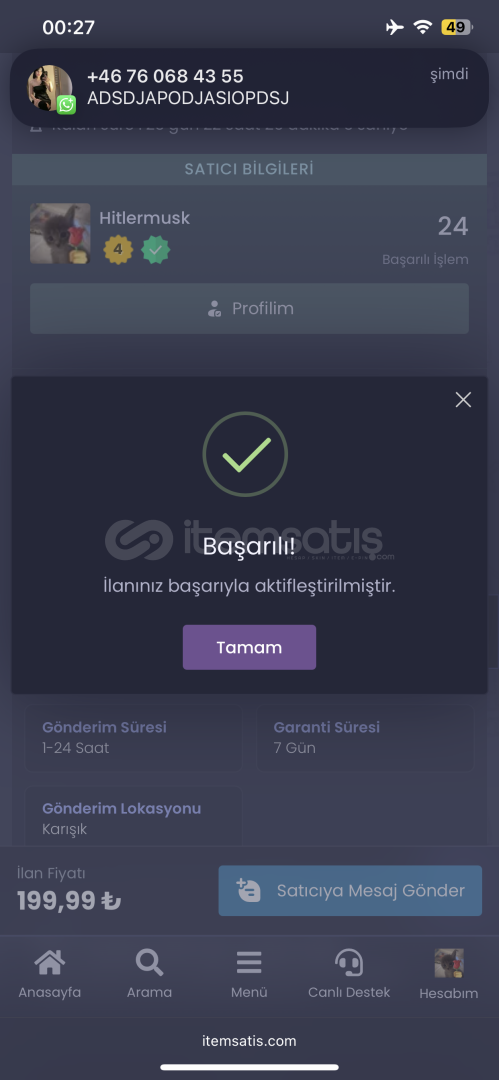Tap the itemsatis.com address bar
This screenshot has height=1080, width=499.
(x=250, y=1041)
